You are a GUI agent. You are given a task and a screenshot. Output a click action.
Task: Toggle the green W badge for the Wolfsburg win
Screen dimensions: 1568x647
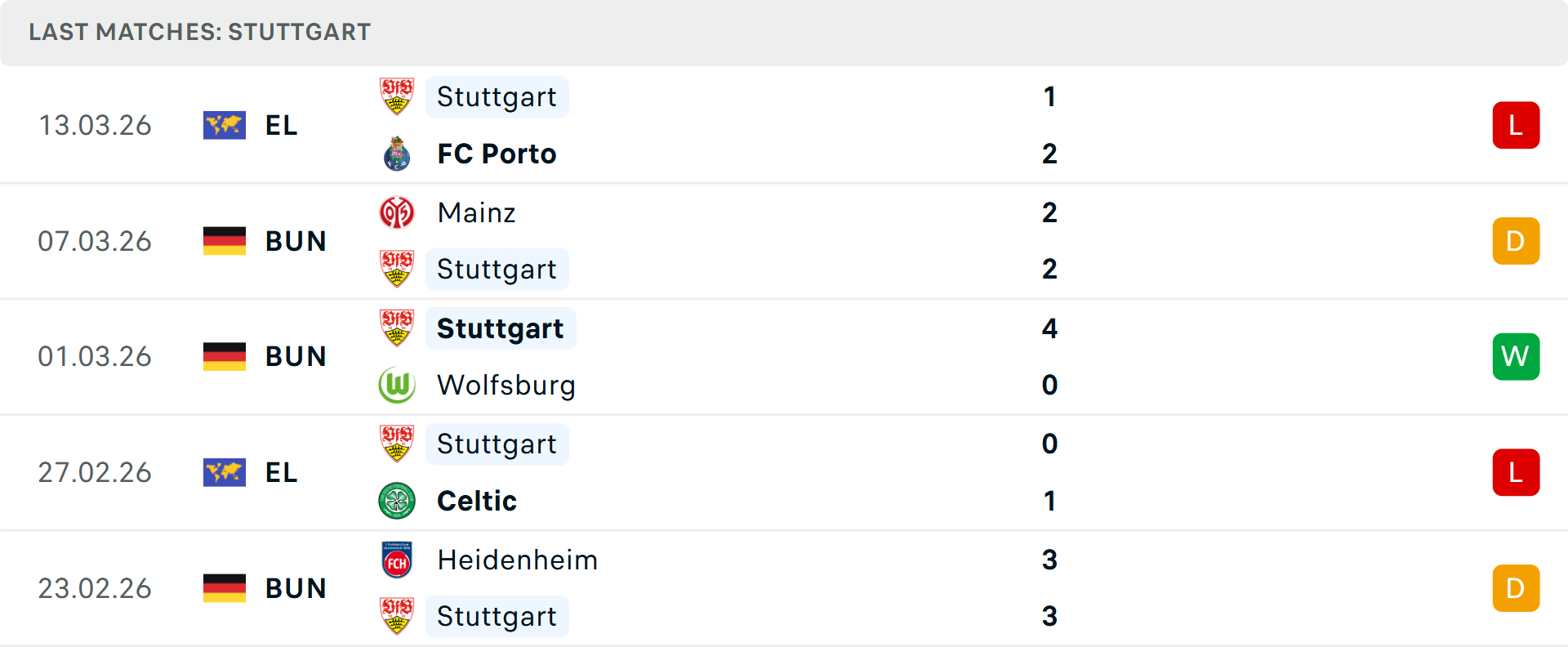[x=1517, y=356]
